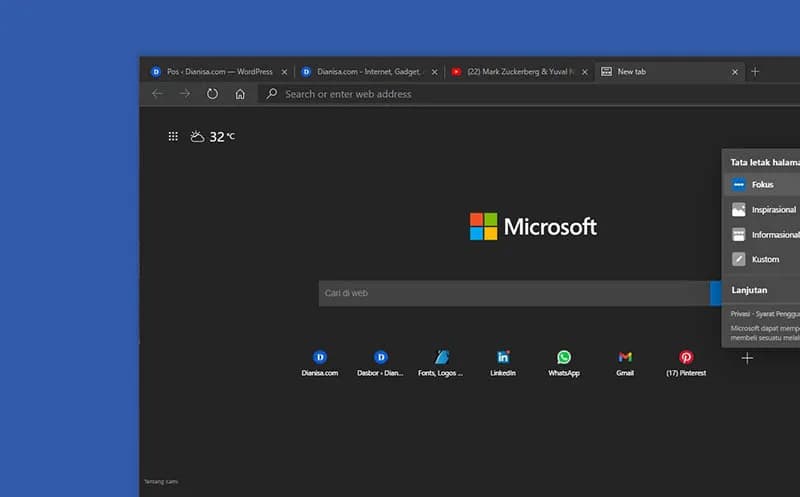
Task: Add a new quick link with plus
Action: (747, 358)
